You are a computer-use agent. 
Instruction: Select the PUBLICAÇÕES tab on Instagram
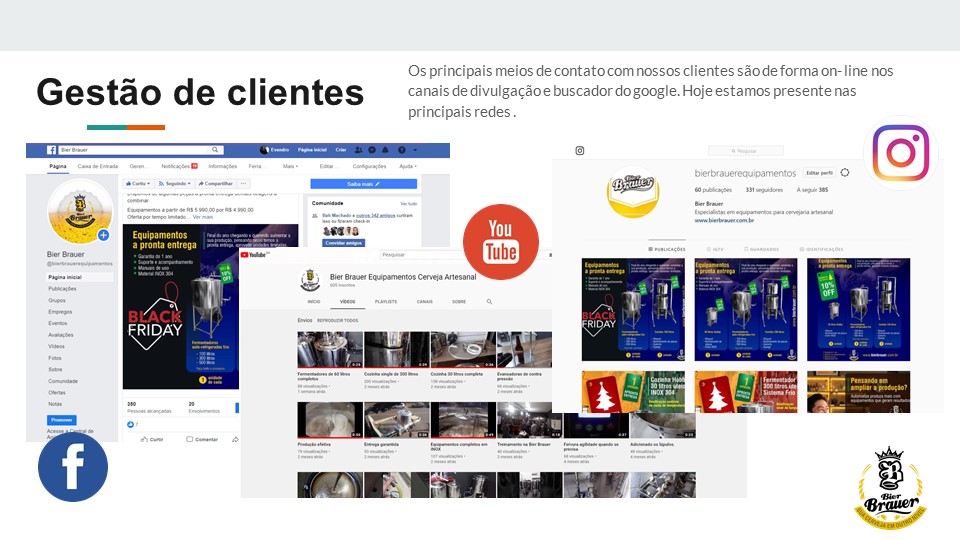click(667, 249)
